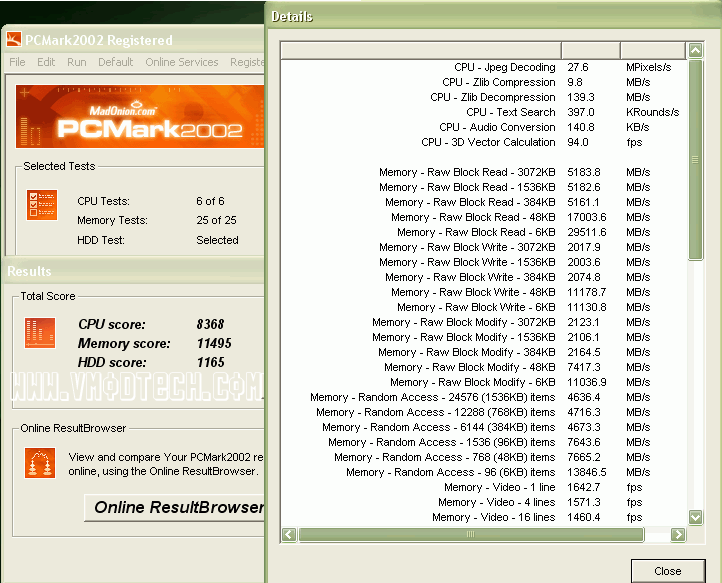Click the horizontal scrollbar right arrow
This screenshot has width=722, height=583.
point(678,534)
